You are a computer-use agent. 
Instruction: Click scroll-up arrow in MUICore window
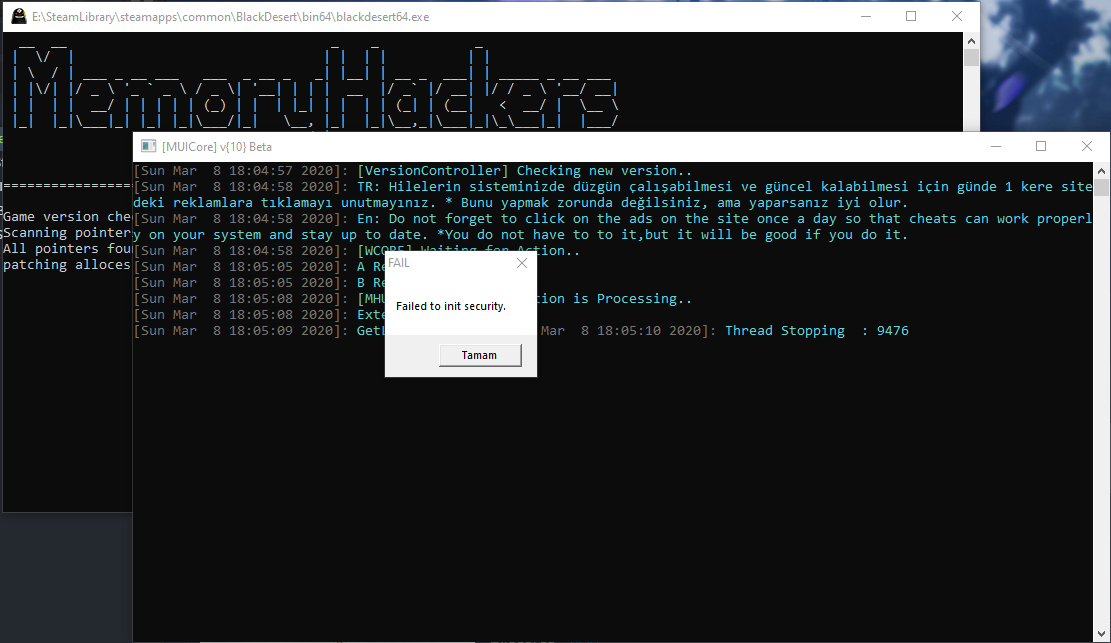[x=1101, y=171]
